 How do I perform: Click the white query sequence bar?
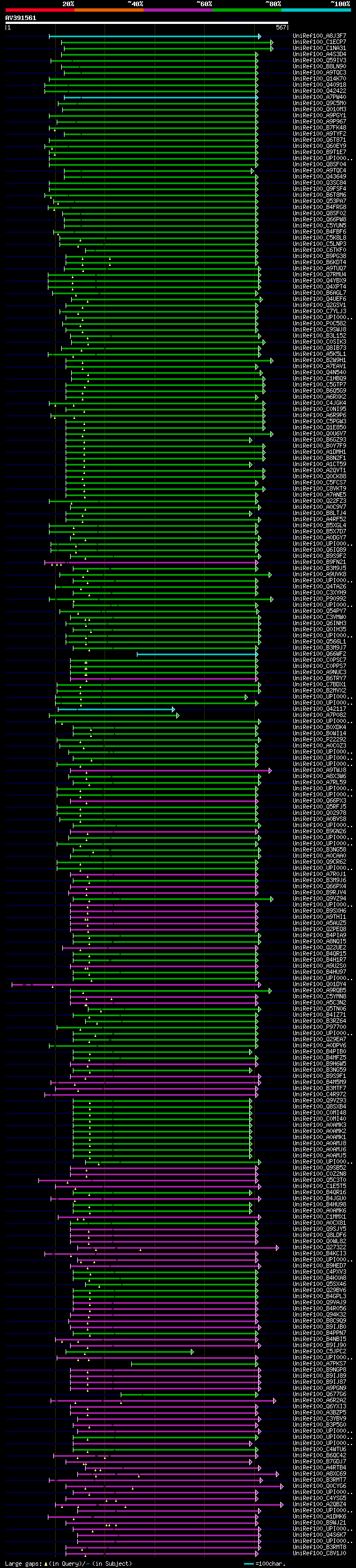146,22
